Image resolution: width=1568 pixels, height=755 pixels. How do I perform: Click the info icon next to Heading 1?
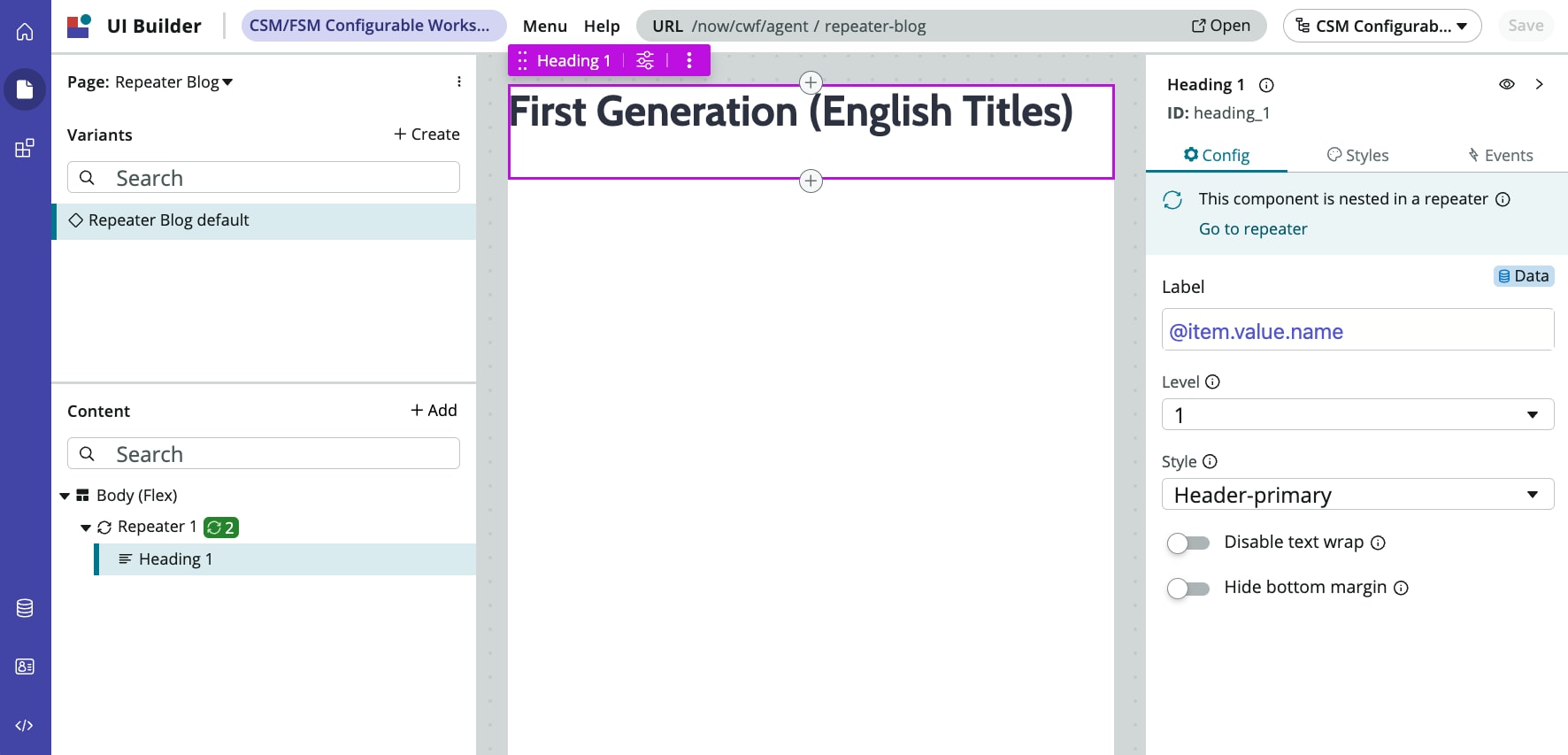[x=1266, y=85]
